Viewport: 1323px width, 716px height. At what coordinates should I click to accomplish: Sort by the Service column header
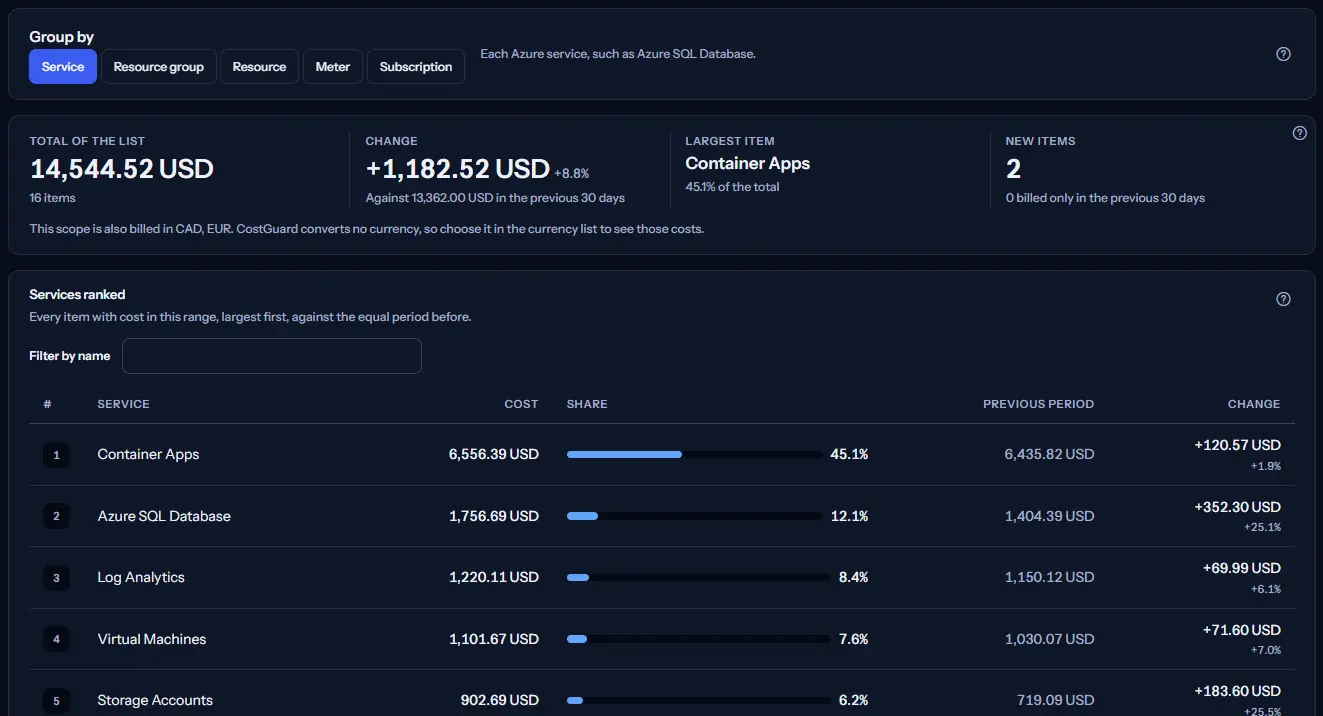[123, 404]
